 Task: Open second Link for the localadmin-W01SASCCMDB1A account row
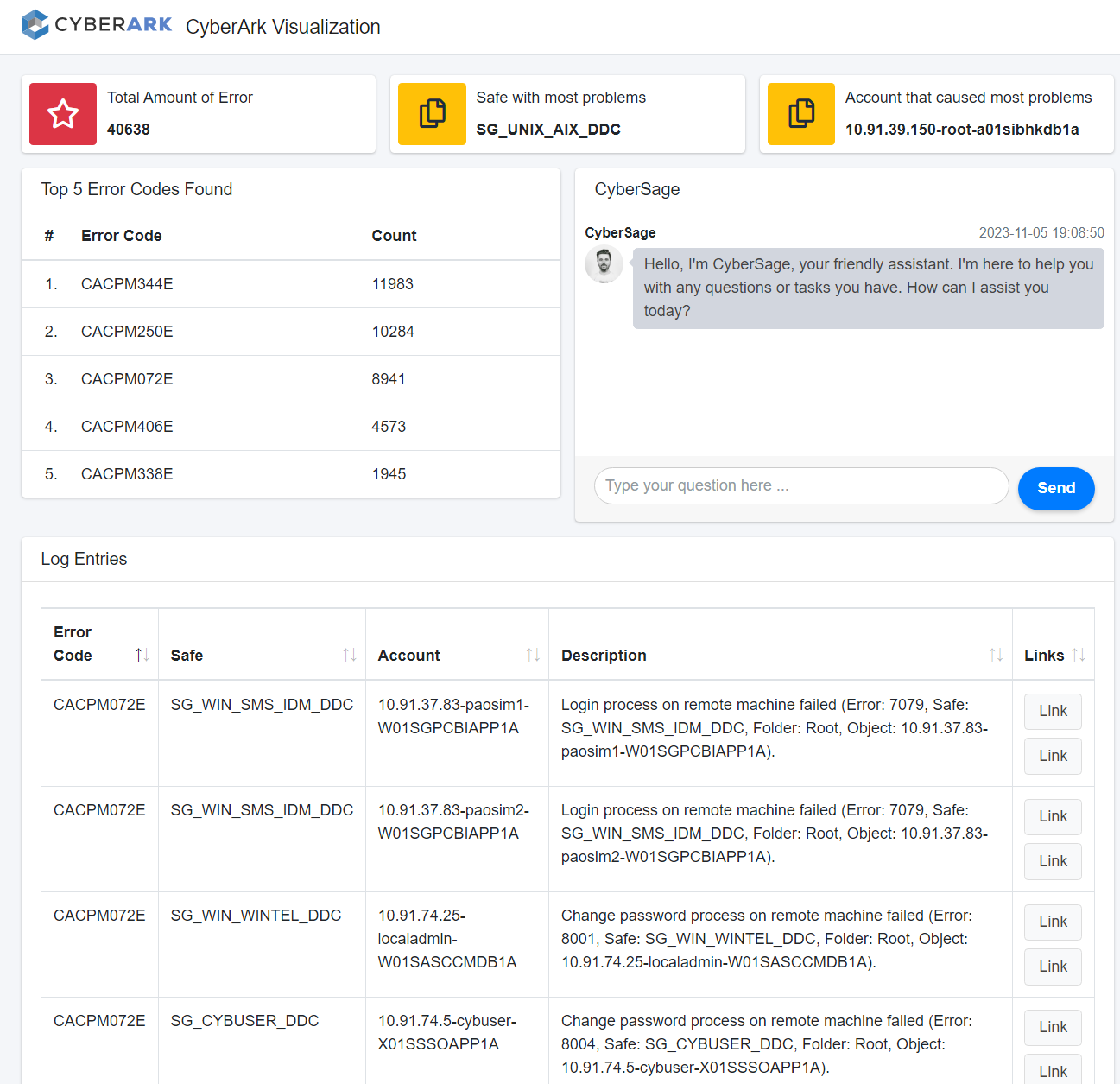[1053, 967]
